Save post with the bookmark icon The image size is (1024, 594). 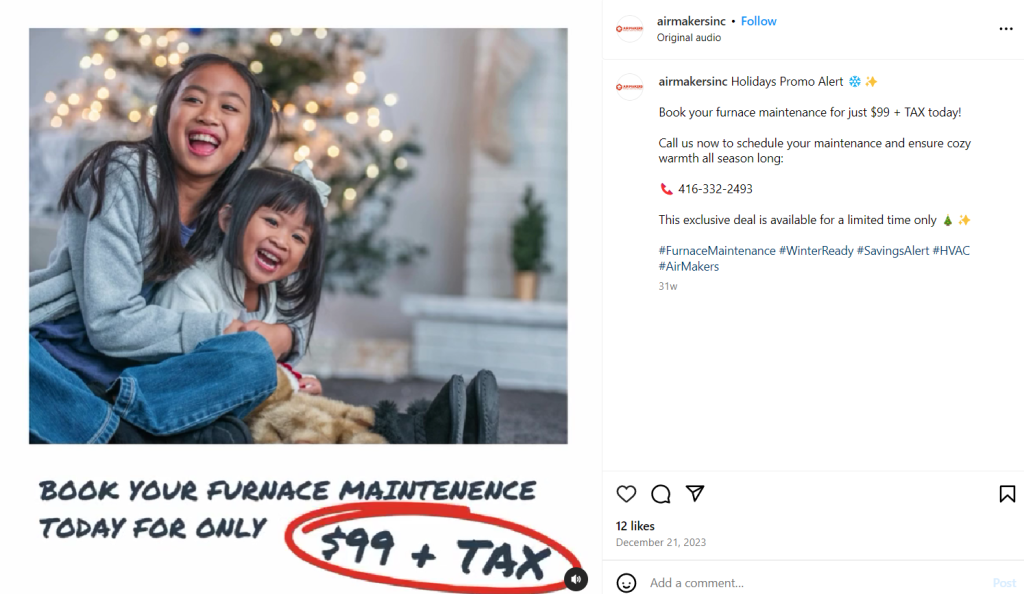click(1007, 494)
